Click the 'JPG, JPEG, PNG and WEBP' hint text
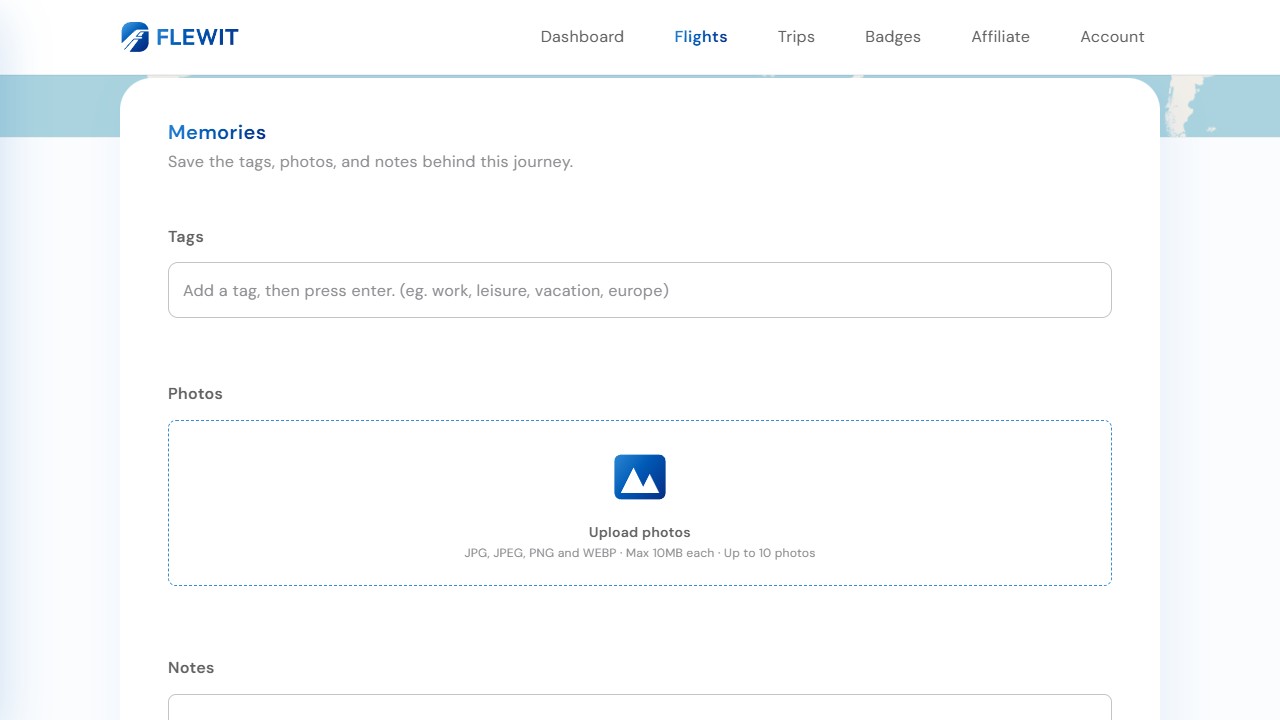This screenshot has height=720, width=1280. (x=640, y=553)
